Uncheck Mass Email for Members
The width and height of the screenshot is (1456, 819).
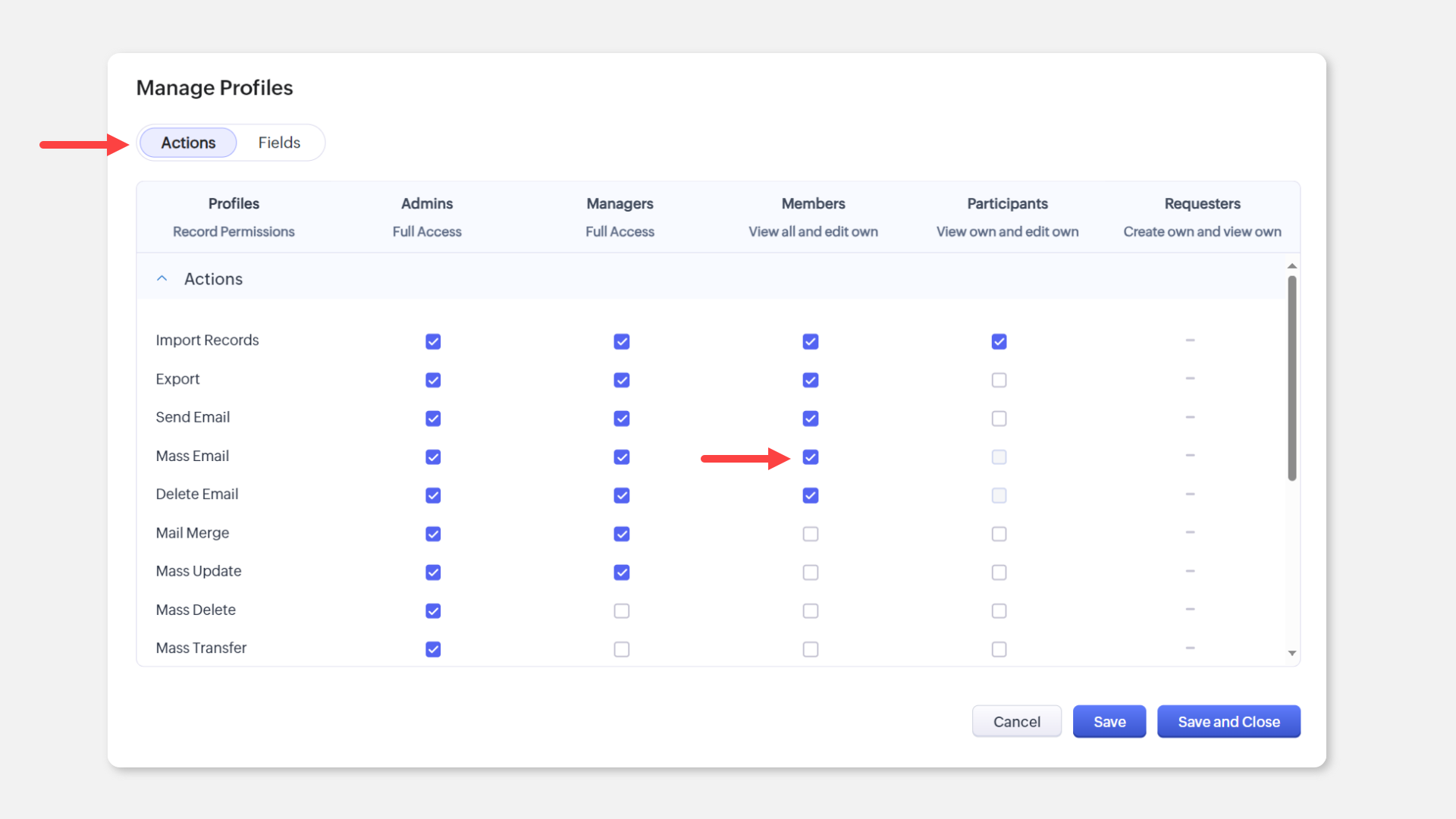pyautogui.click(x=811, y=457)
